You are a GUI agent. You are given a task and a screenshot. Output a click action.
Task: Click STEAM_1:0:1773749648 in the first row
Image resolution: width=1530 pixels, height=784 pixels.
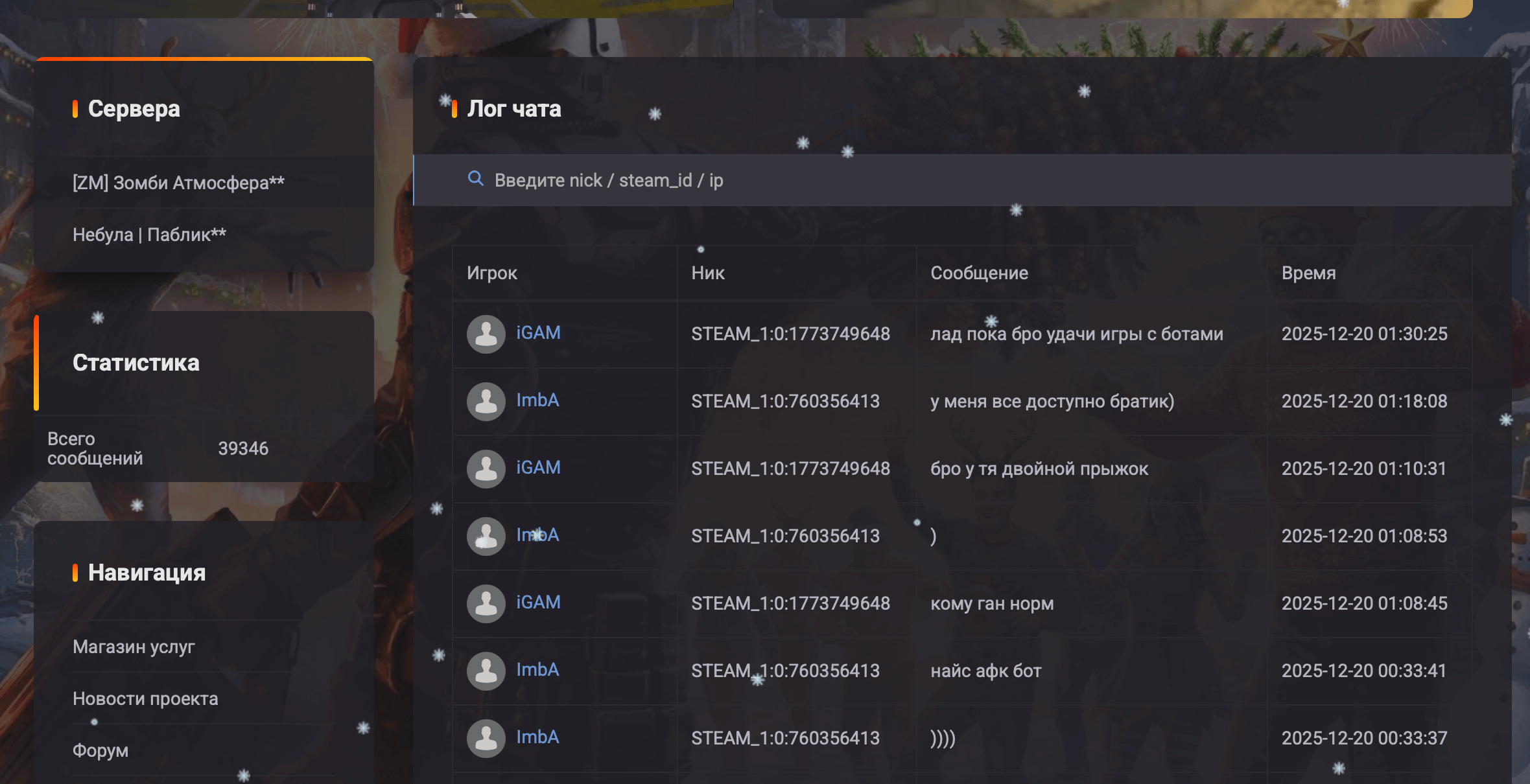[x=792, y=334]
